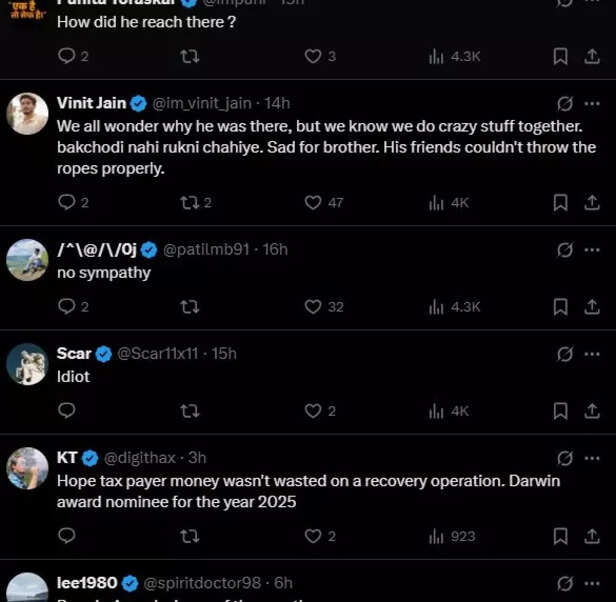
Task: Open more menu on patilmb91's tweet
Action: click(x=592, y=249)
